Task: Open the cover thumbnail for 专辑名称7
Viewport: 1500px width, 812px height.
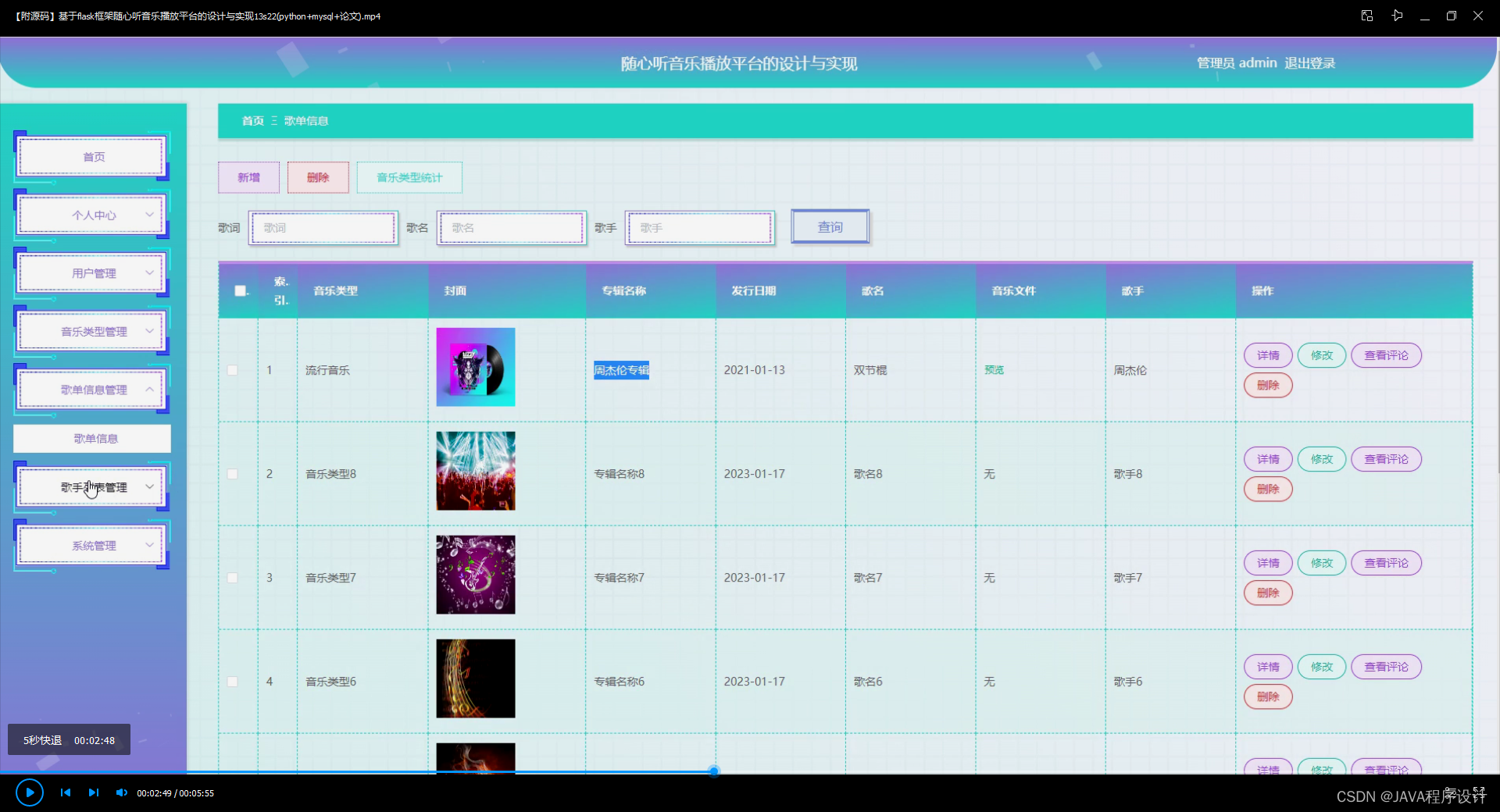Action: [476, 575]
